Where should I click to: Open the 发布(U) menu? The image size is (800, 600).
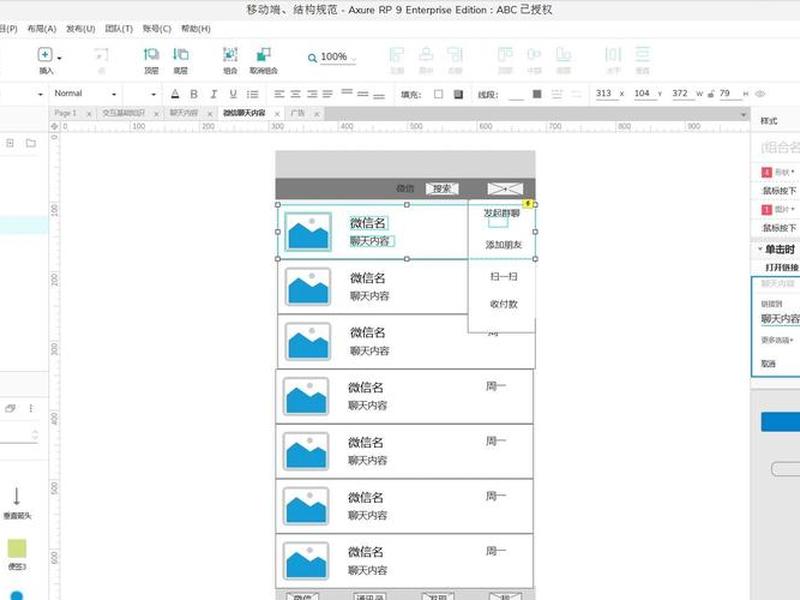click(x=81, y=29)
